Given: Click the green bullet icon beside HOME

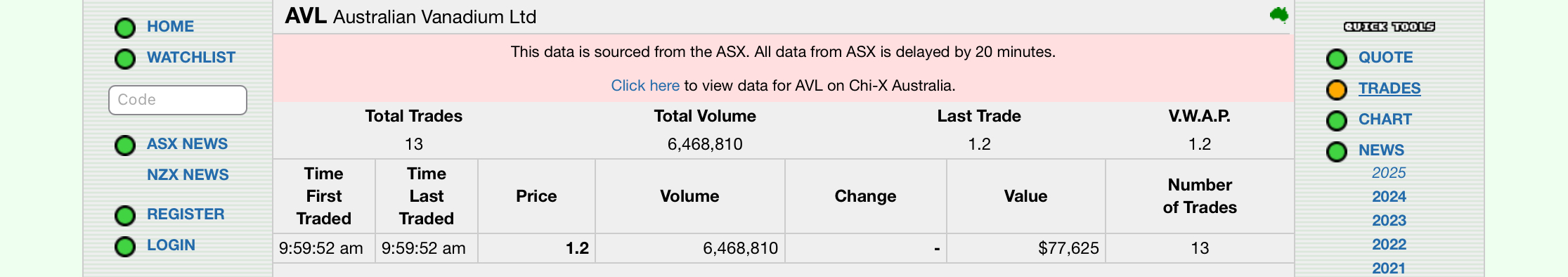Looking at the screenshot, I should coord(125,27).
